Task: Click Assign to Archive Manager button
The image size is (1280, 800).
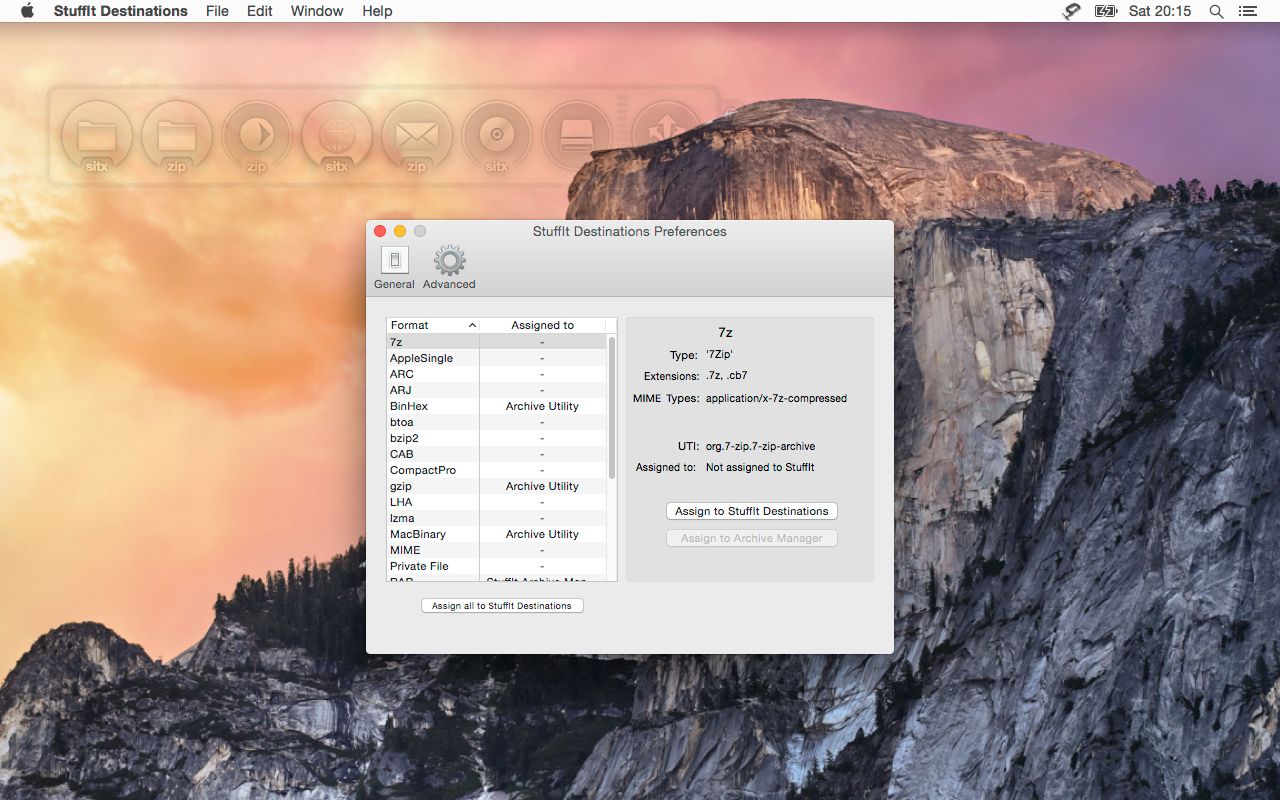Action: pyautogui.click(x=752, y=538)
